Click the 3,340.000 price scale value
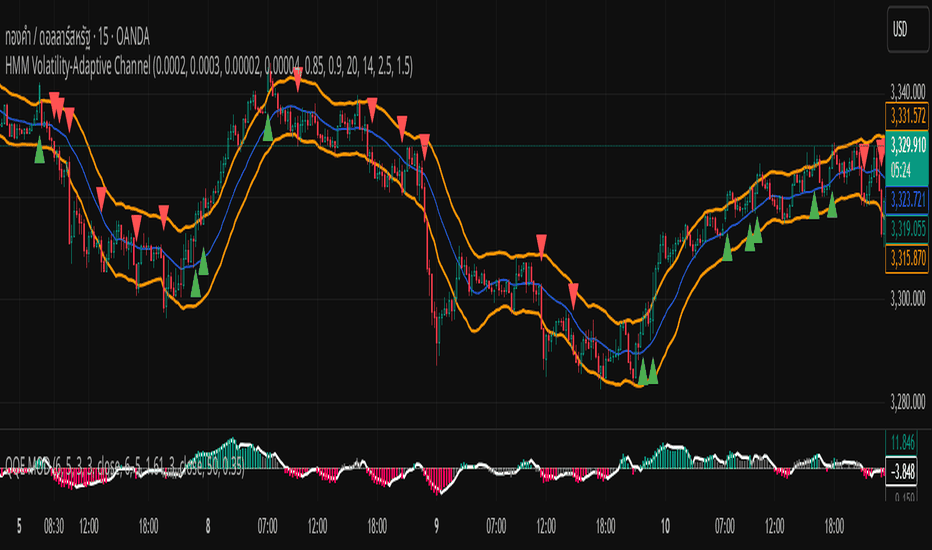The width and height of the screenshot is (932, 550). (908, 92)
